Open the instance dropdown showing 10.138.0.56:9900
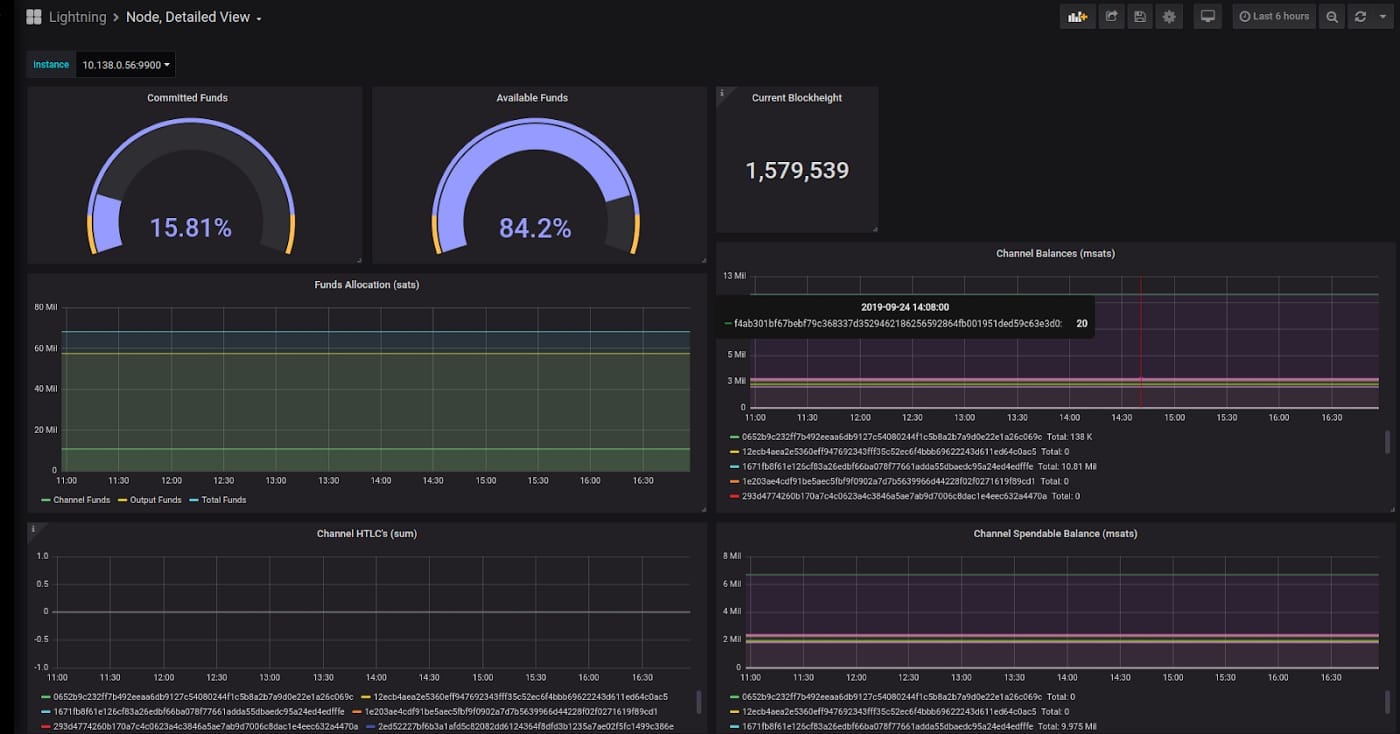 point(125,65)
